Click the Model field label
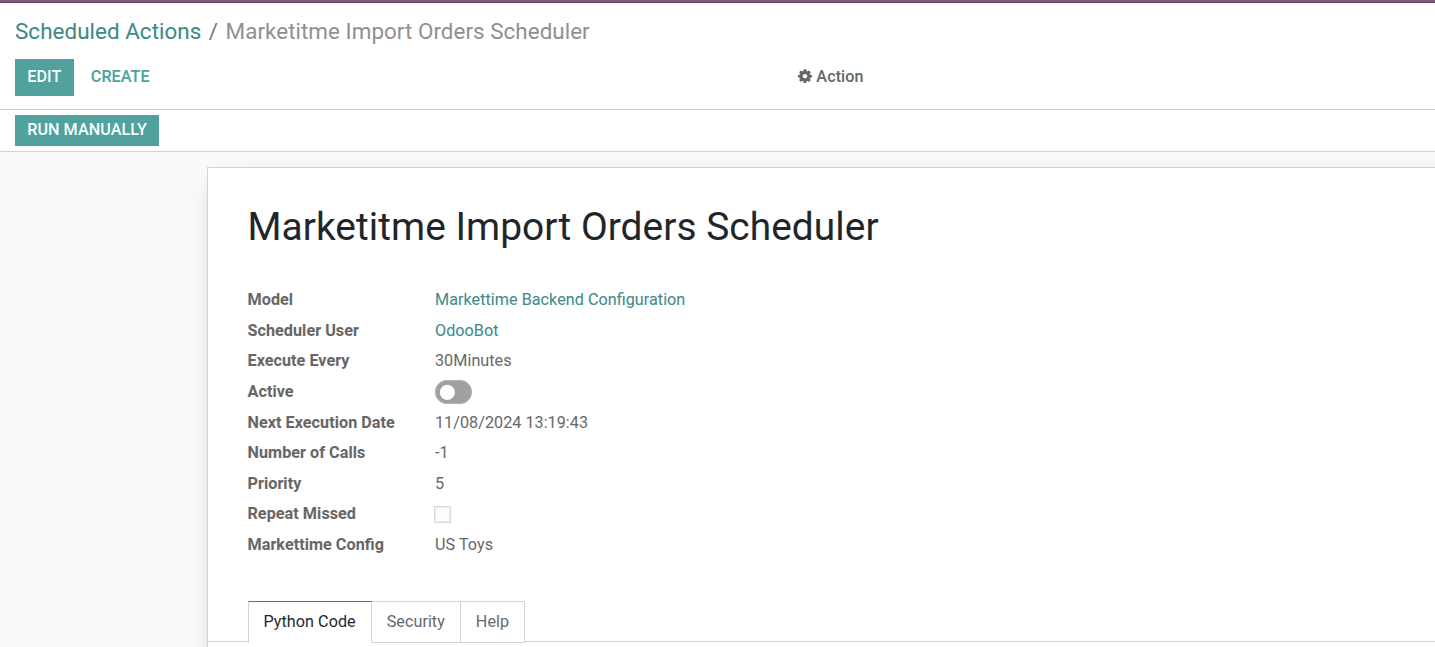Viewport: 1435px width, 647px height. 270,299
